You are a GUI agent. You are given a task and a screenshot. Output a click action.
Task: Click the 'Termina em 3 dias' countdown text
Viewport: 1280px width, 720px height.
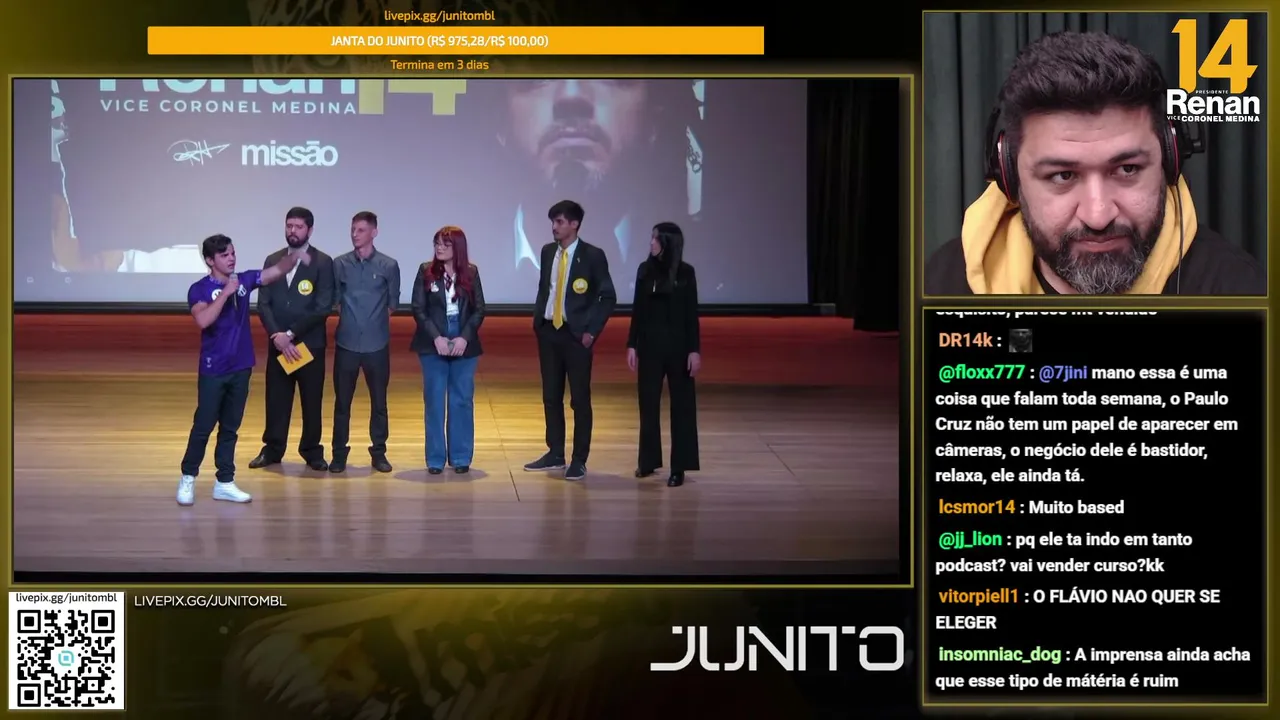click(x=439, y=65)
